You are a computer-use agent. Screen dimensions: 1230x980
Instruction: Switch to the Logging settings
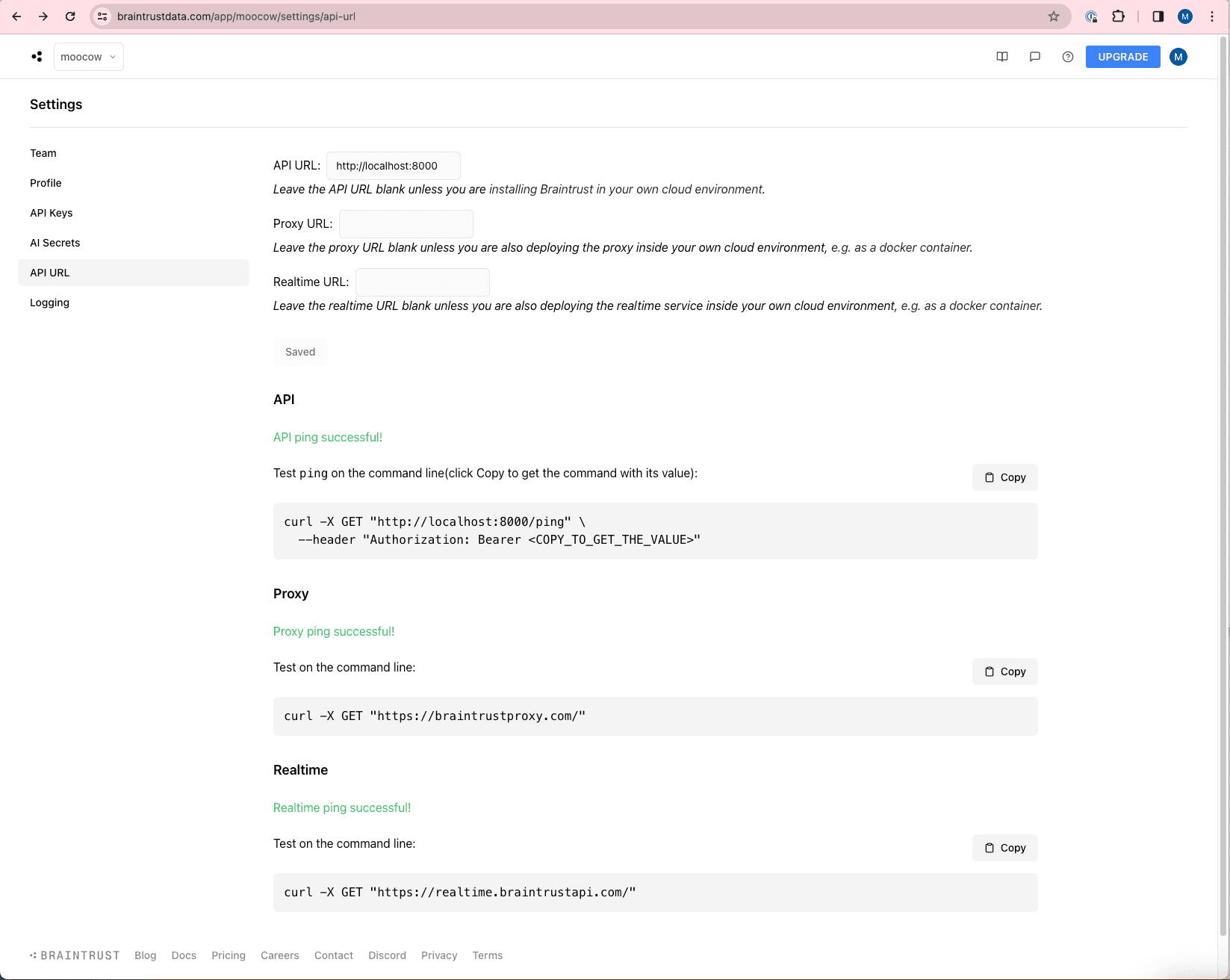(49, 302)
